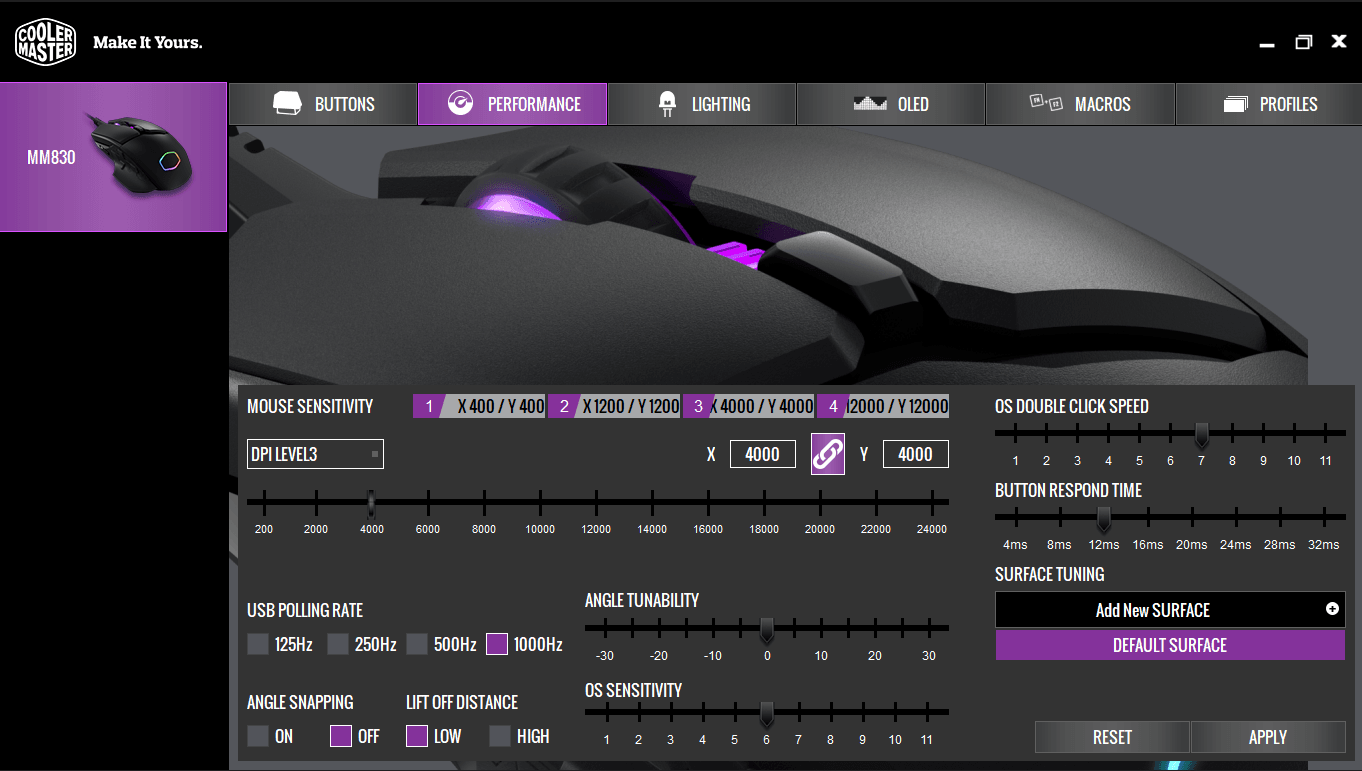This screenshot has height=771, width=1362.
Task: Click the X DPI value field
Action: [763, 454]
